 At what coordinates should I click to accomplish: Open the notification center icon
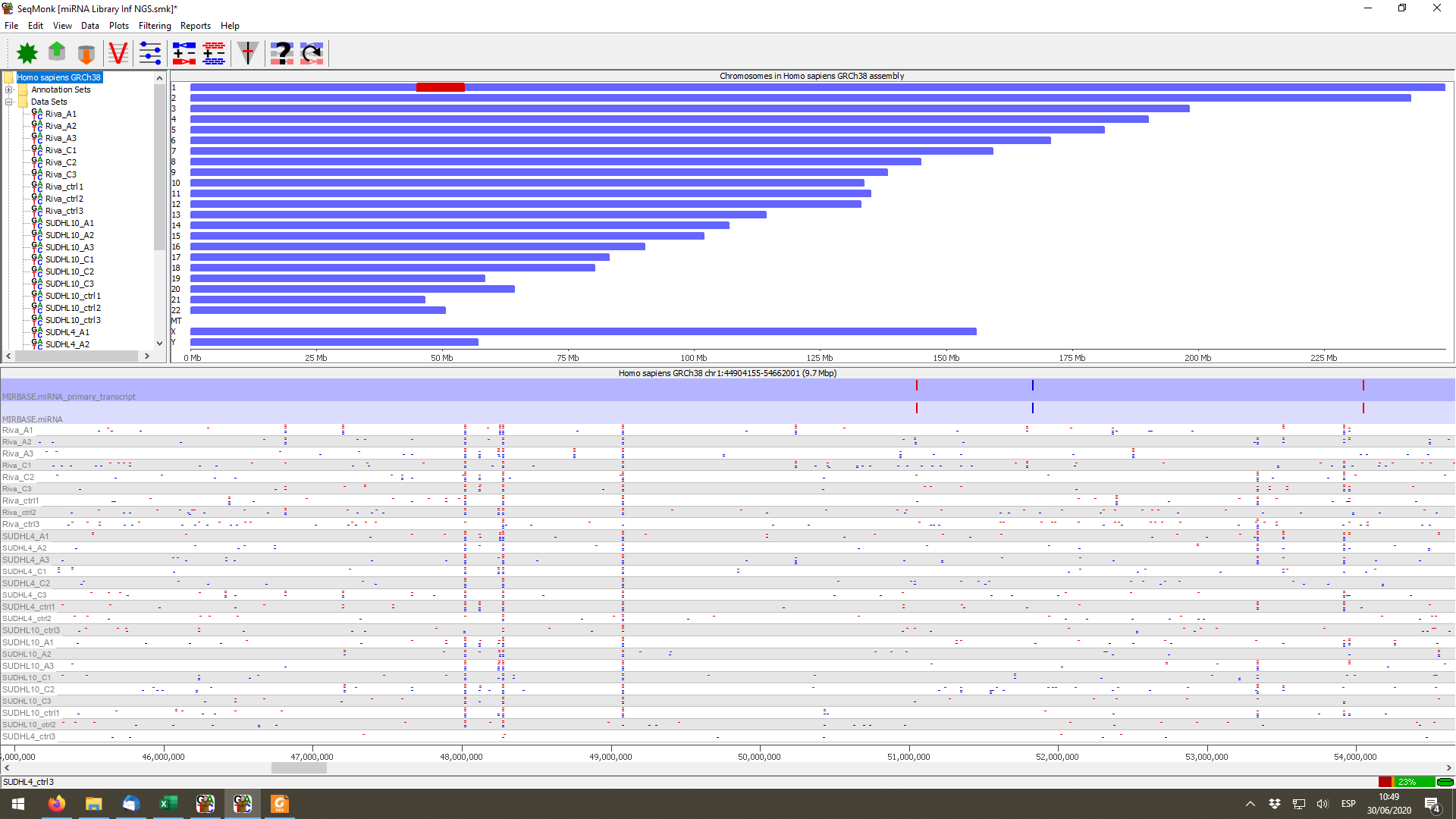pos(1432,805)
